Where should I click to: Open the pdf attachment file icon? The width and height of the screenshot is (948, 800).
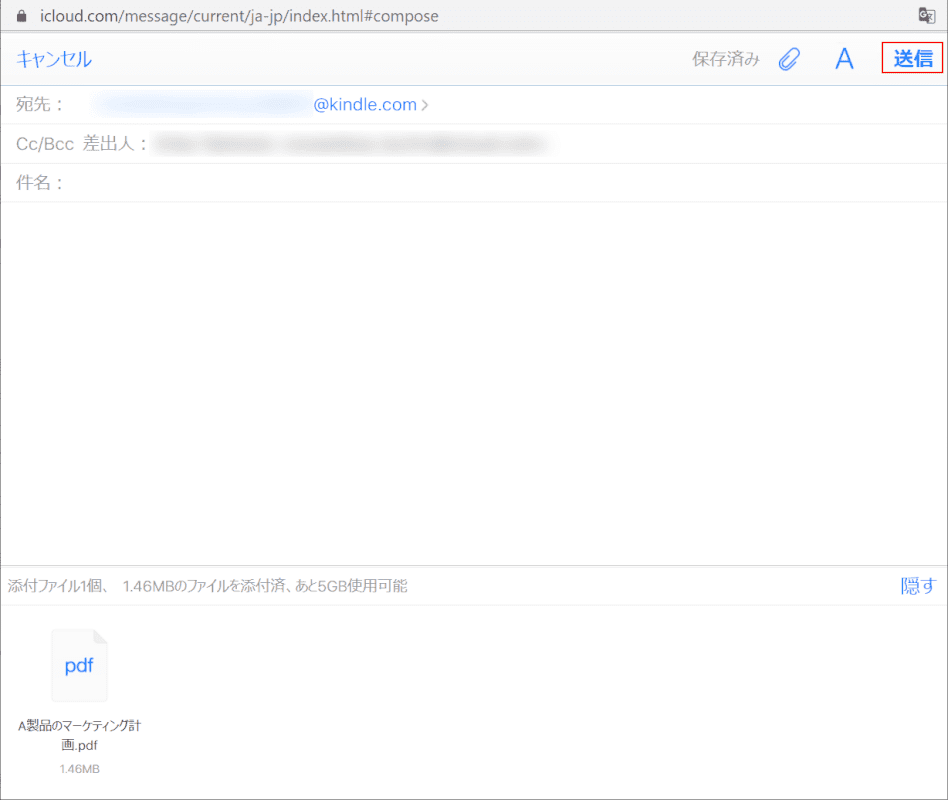tap(79, 665)
